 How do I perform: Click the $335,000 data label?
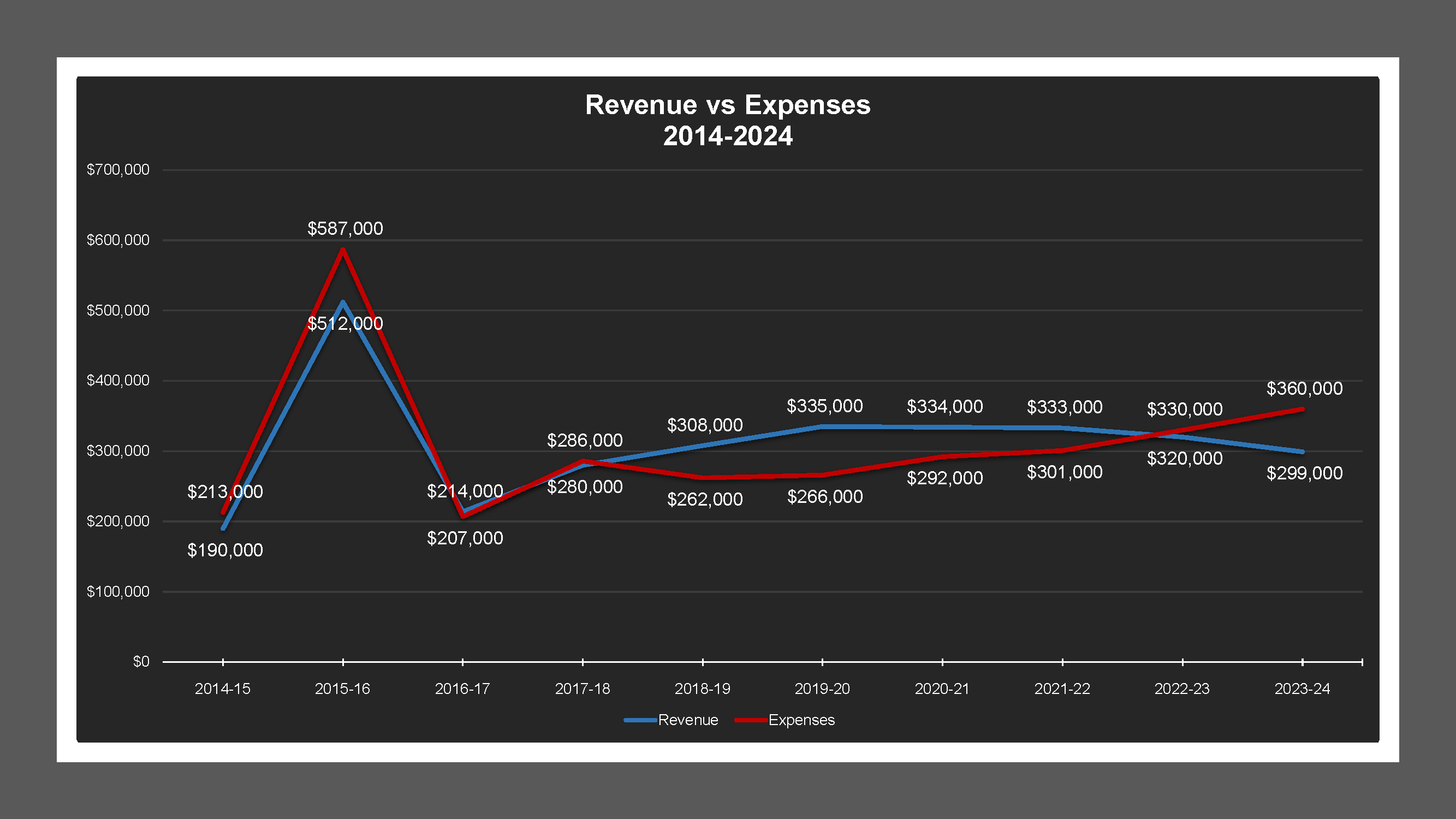825,406
